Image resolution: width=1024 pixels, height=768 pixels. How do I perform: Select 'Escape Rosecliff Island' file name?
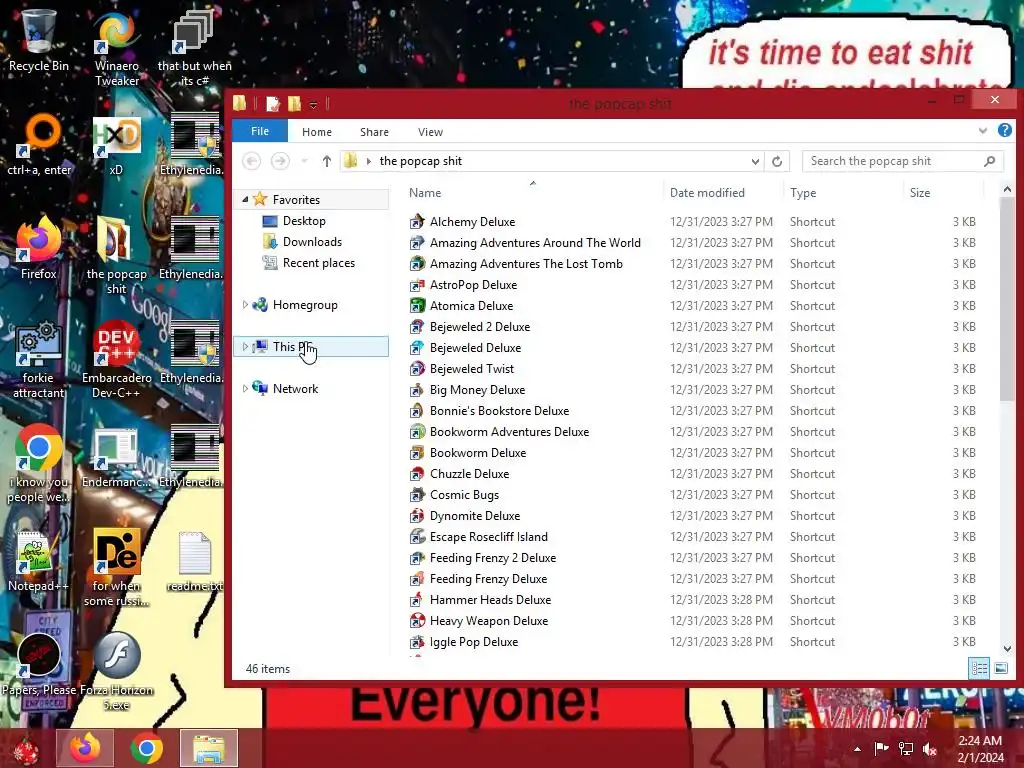tap(488, 537)
